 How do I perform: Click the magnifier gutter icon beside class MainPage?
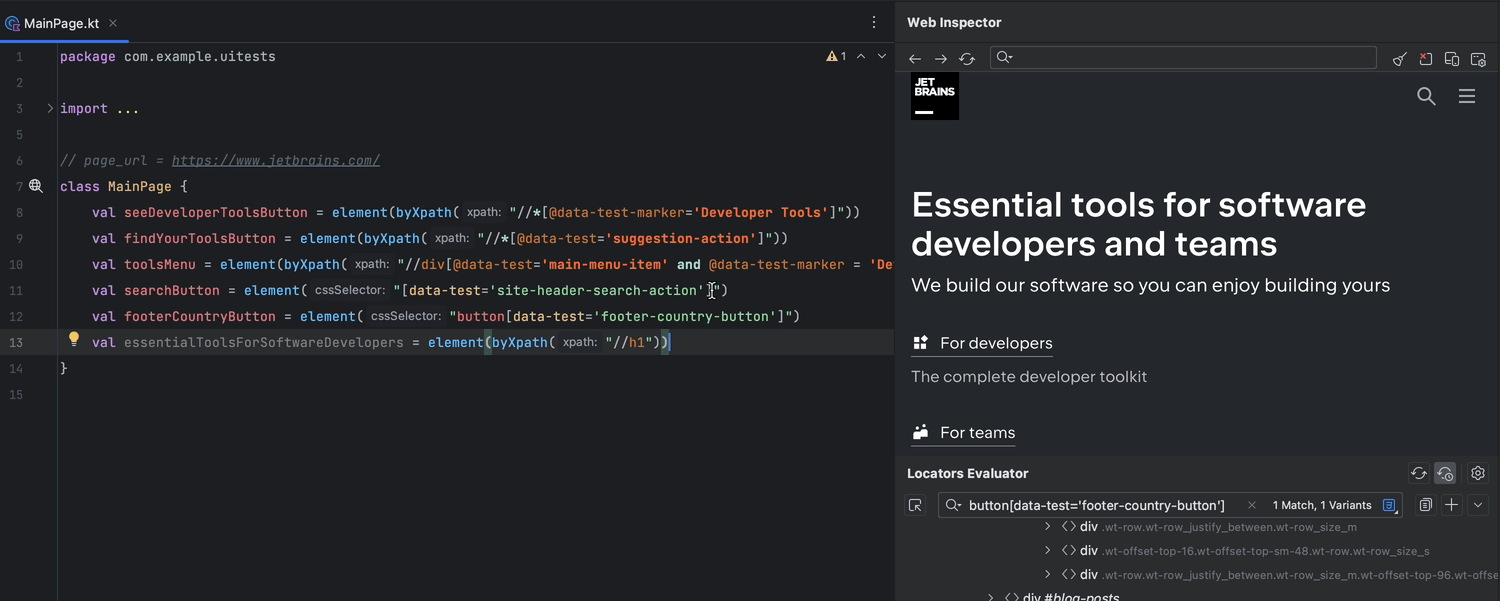pos(36,186)
